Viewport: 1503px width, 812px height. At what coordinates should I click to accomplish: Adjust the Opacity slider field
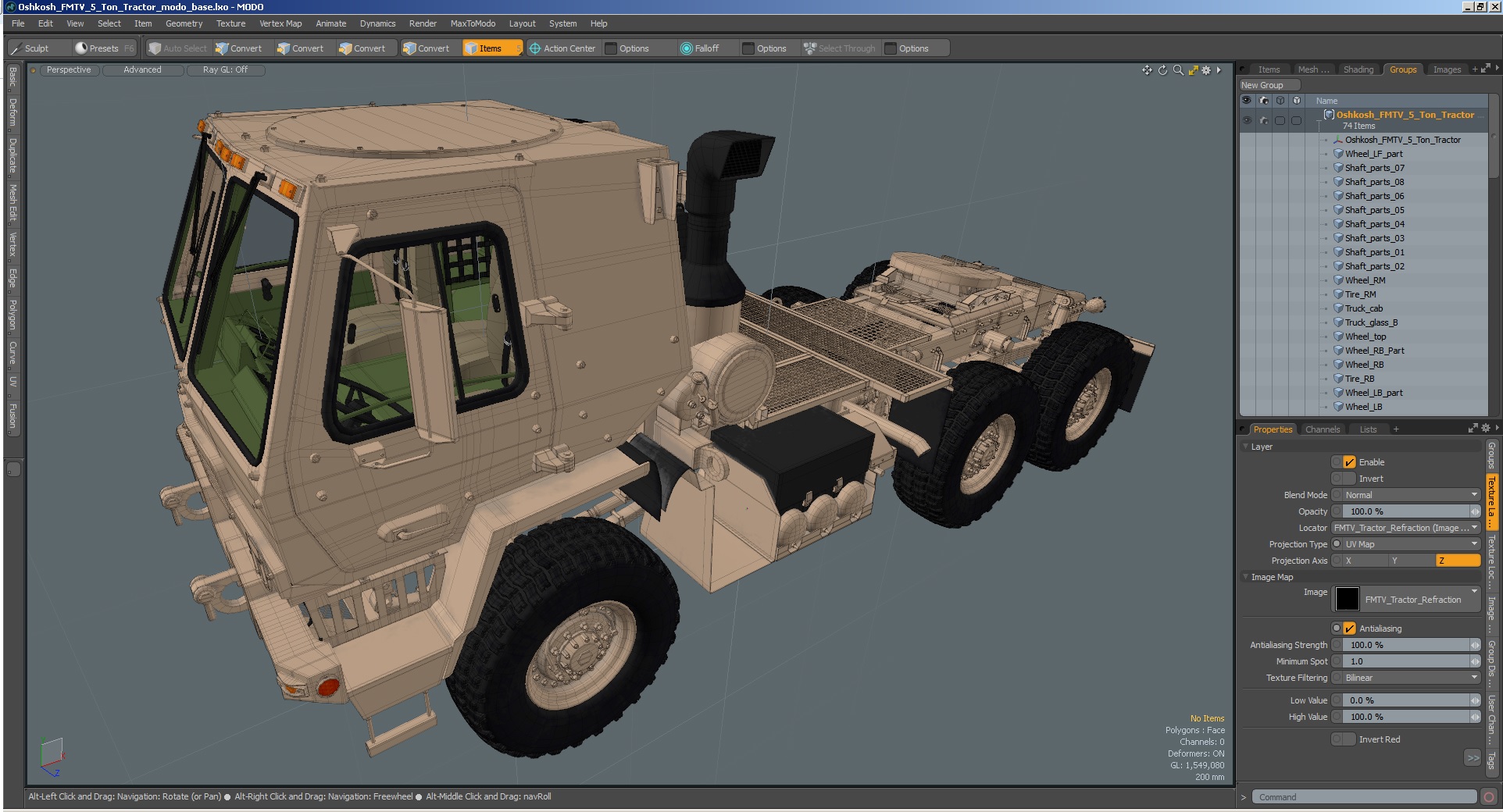(1411, 511)
